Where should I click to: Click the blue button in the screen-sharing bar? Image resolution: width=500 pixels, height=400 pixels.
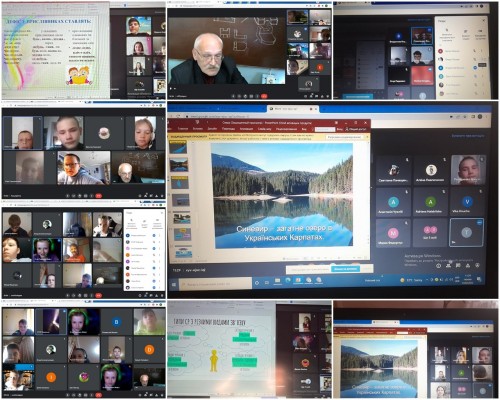[x=345, y=269]
